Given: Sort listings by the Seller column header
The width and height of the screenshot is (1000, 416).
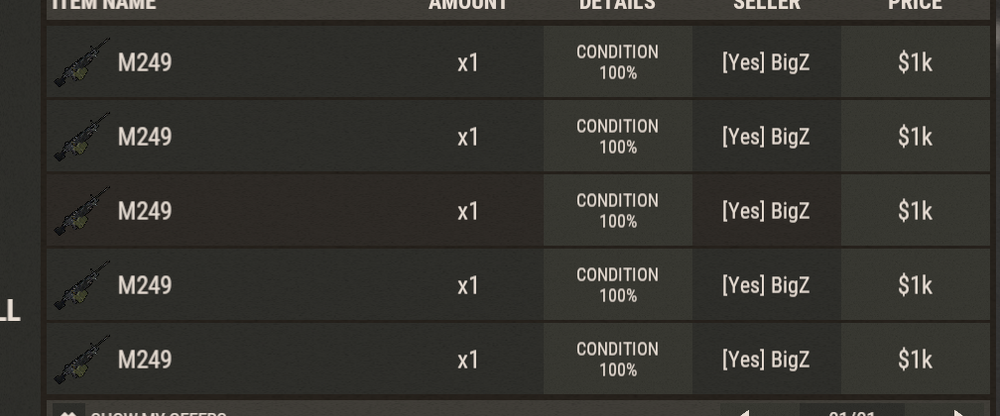Looking at the screenshot, I should 766,4.
